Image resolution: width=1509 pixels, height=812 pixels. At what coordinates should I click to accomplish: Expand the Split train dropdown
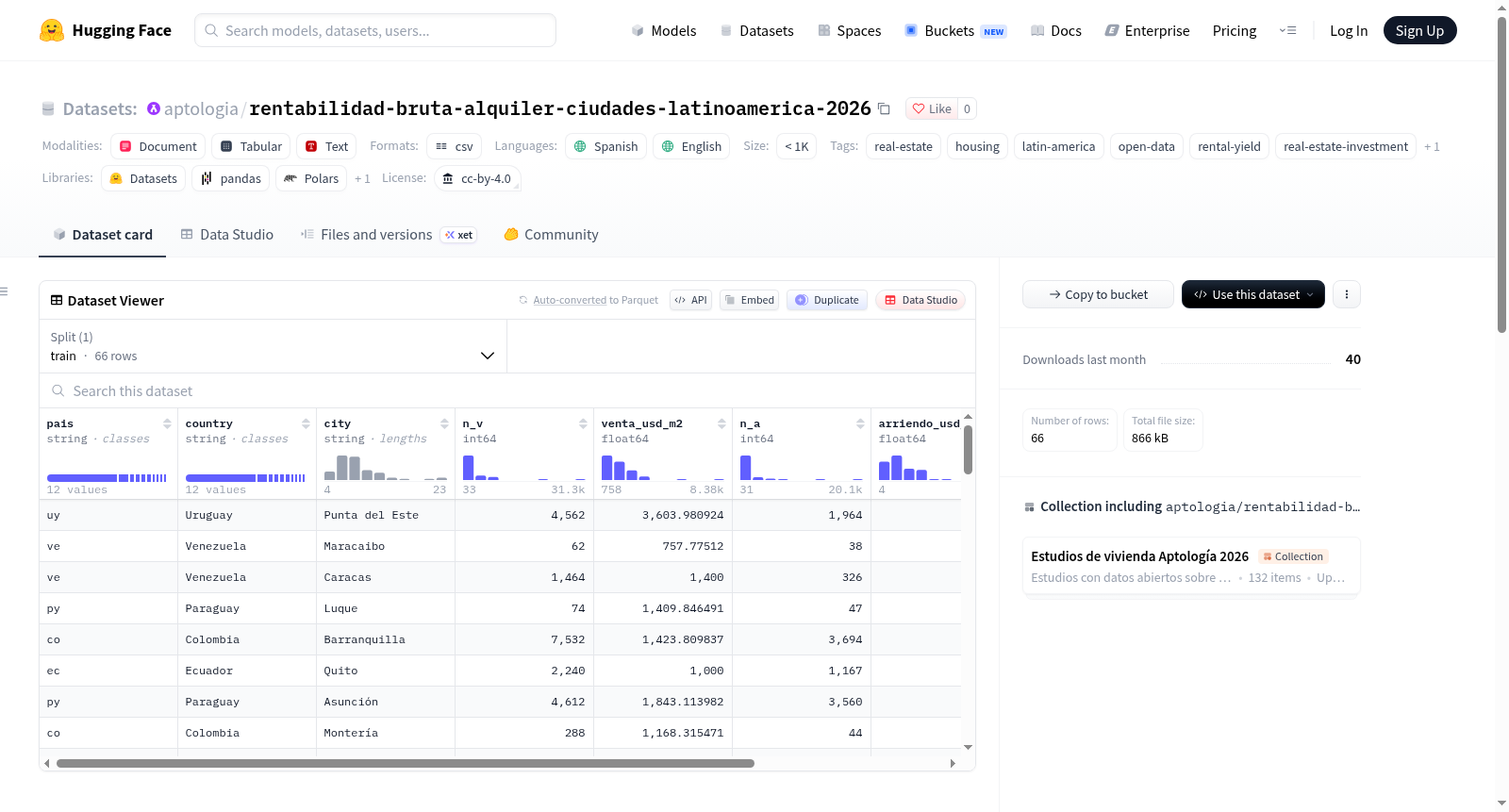pyautogui.click(x=274, y=346)
